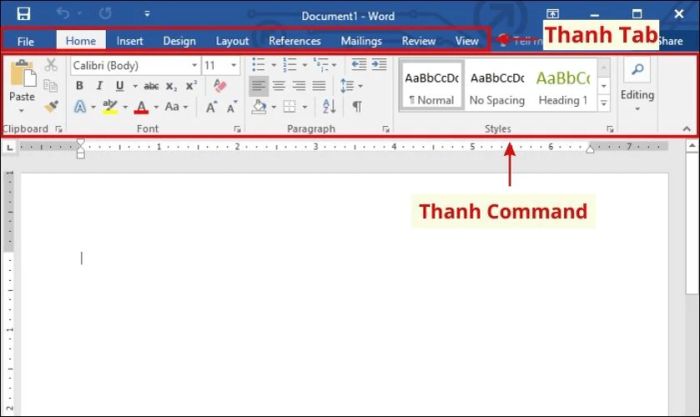The width and height of the screenshot is (700, 417).
Task: Open the Paragraph dialog launcher
Action: 386,129
